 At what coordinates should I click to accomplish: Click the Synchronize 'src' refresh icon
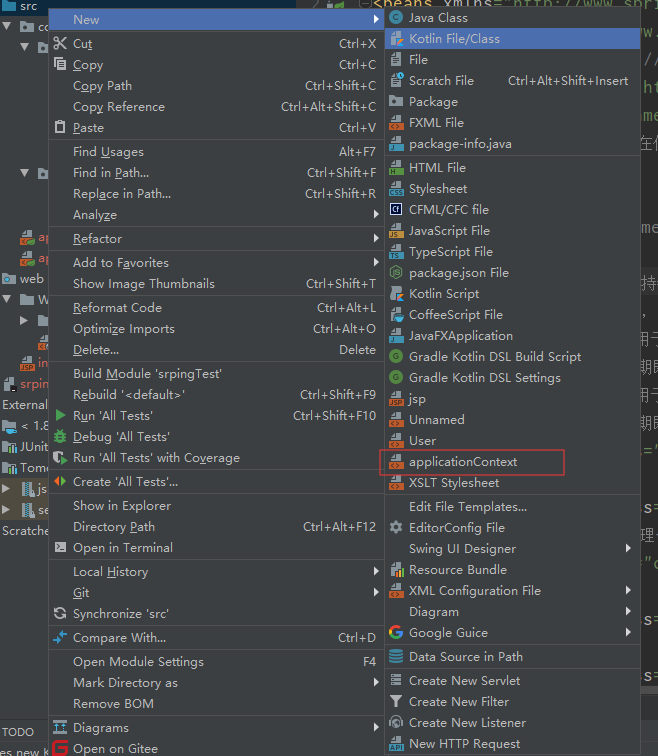[x=60, y=613]
